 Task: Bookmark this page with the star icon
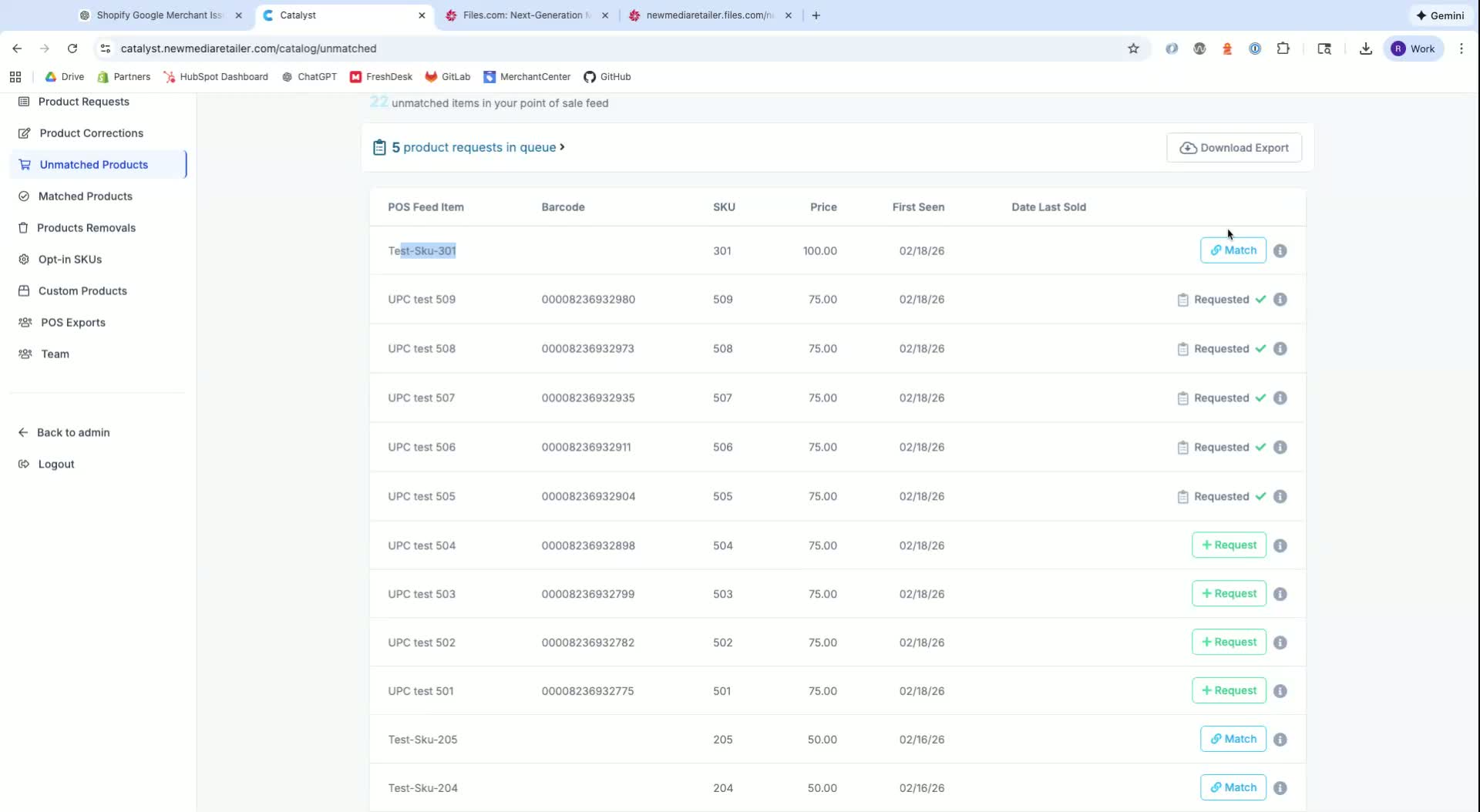(x=1133, y=49)
